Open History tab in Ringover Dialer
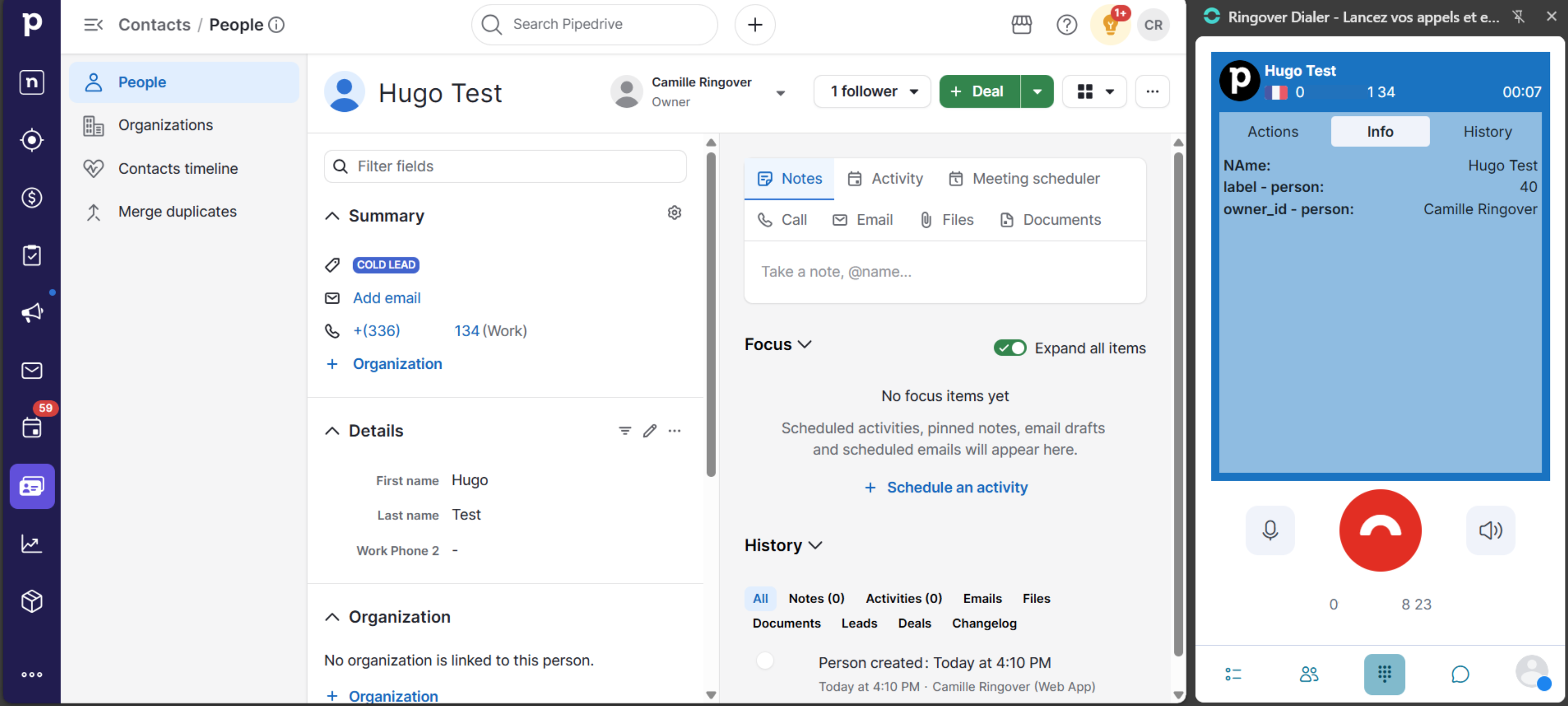The width and height of the screenshot is (1568, 706). click(1487, 131)
